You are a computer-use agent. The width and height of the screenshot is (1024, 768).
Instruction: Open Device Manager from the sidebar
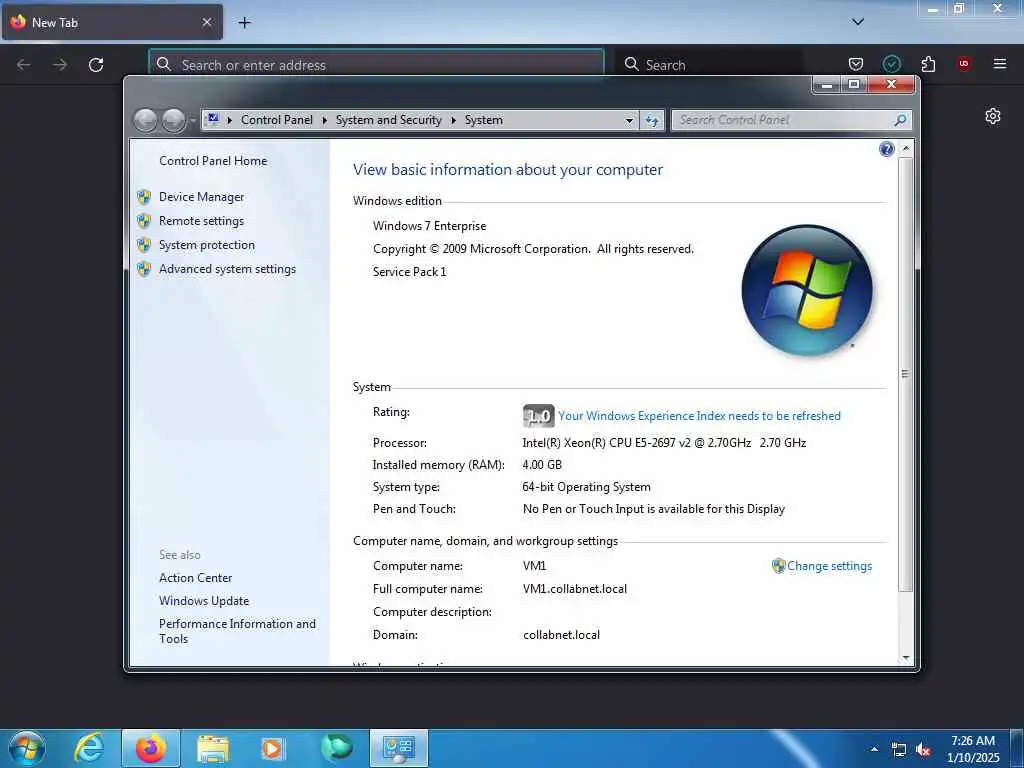tap(201, 197)
